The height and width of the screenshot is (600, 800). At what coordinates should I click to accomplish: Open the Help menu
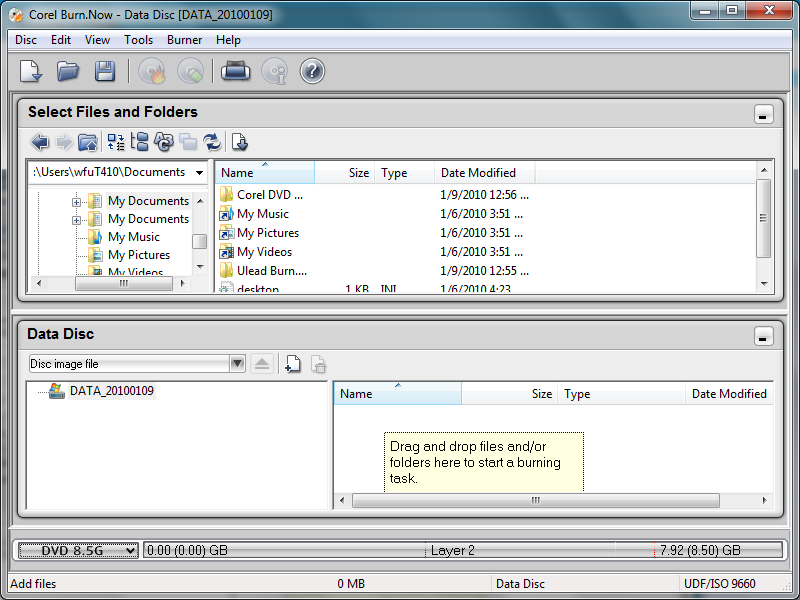(228, 40)
